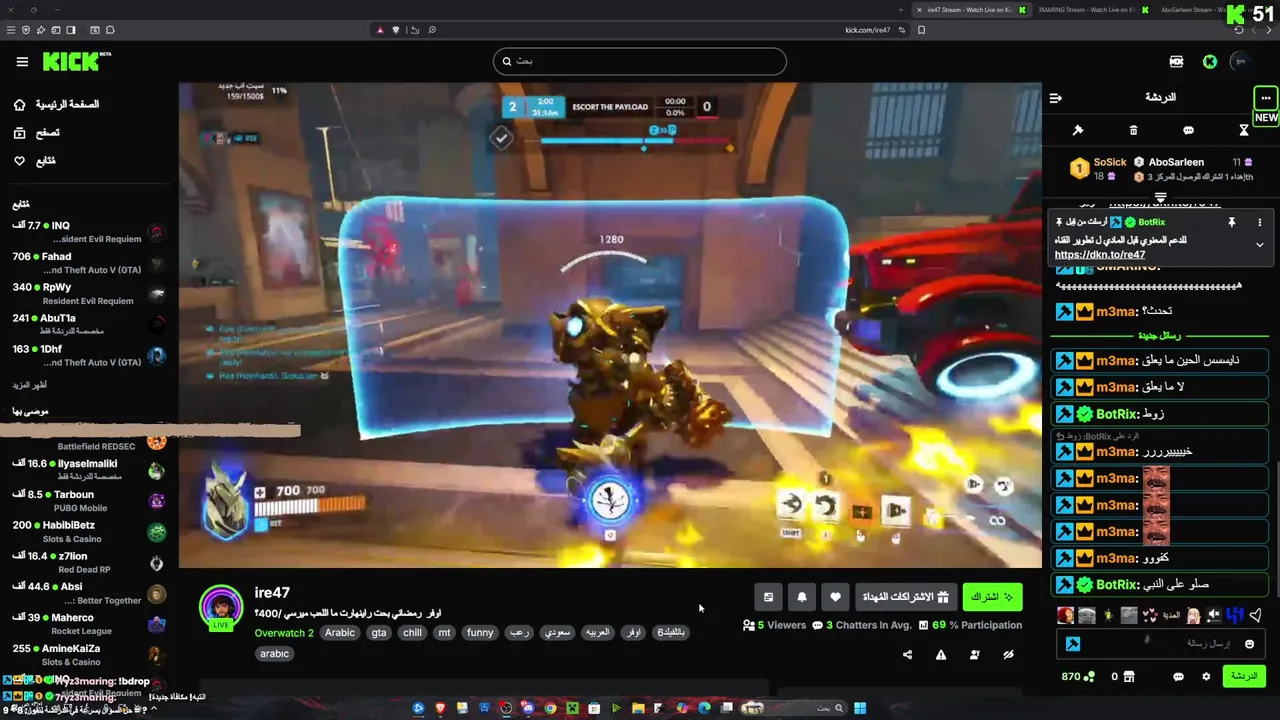Open recommended channel z7lion
This screenshot has height=720, width=1280.
pos(90,563)
